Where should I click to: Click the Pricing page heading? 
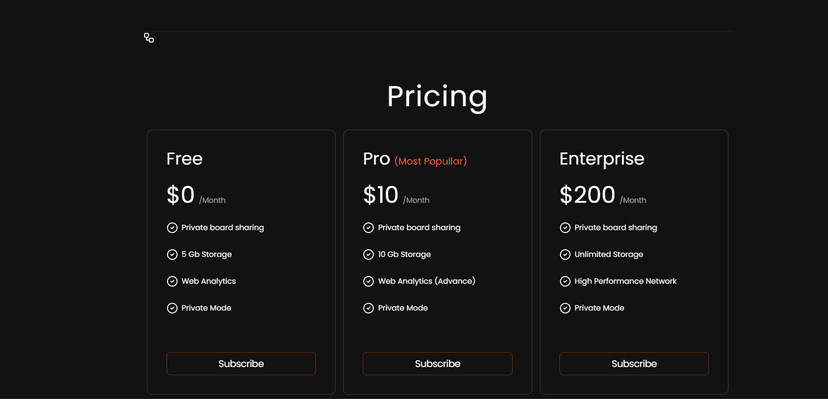point(437,97)
